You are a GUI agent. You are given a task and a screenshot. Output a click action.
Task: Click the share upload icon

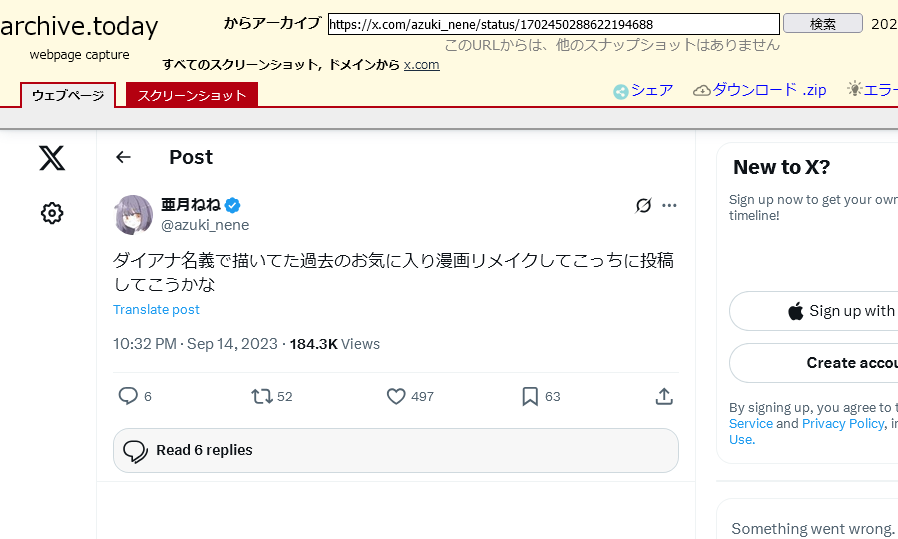pos(664,396)
